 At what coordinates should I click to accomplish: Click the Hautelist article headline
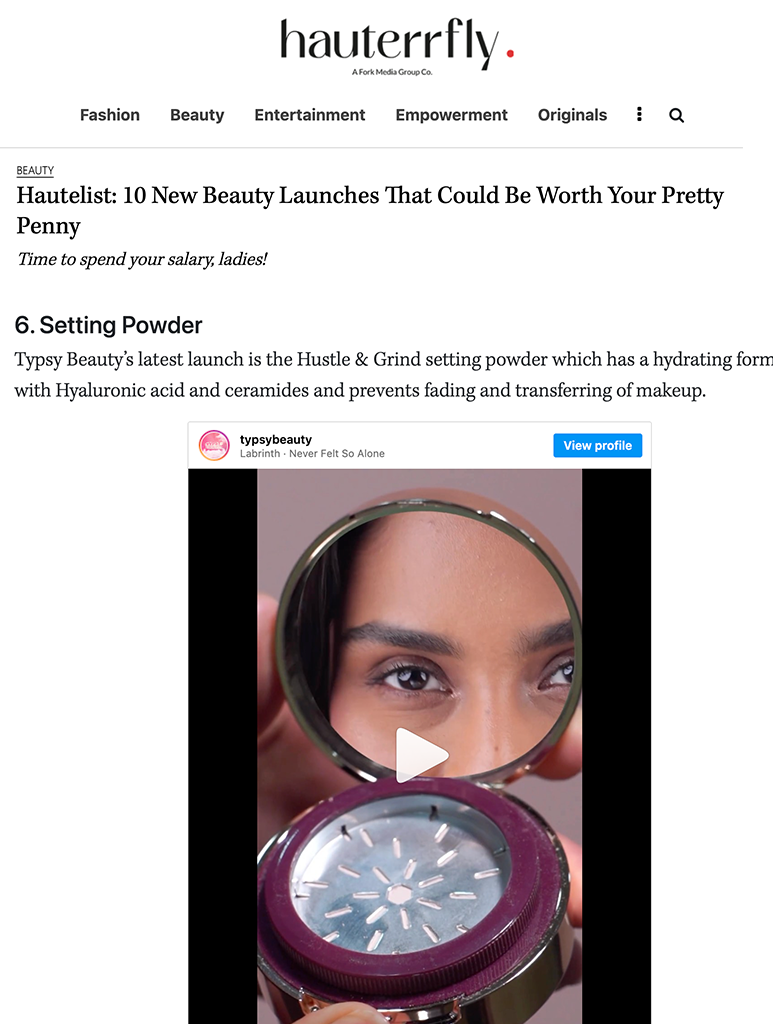[370, 210]
